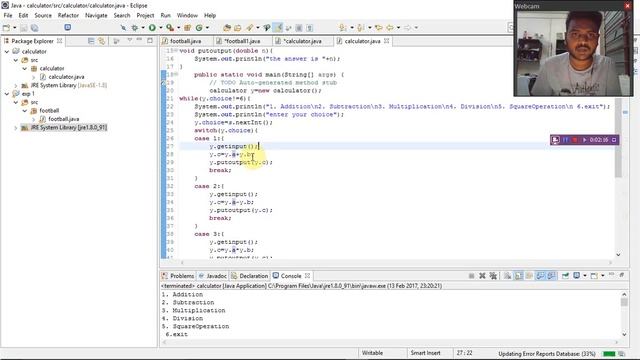Switch to *football1.java editor tab
The width and height of the screenshot is (640, 360).
(x=242, y=41)
